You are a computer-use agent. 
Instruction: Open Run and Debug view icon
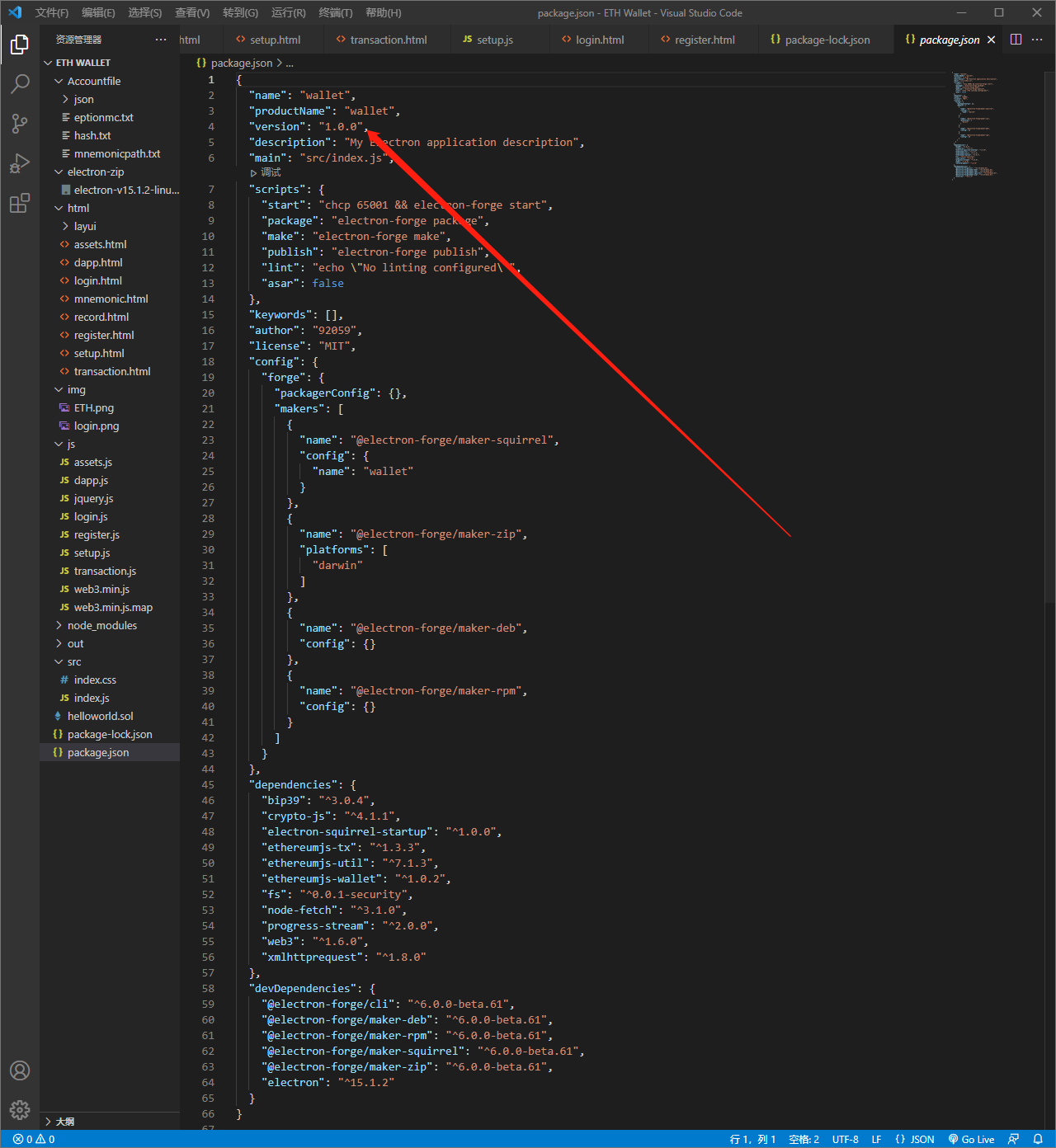pos(20,163)
